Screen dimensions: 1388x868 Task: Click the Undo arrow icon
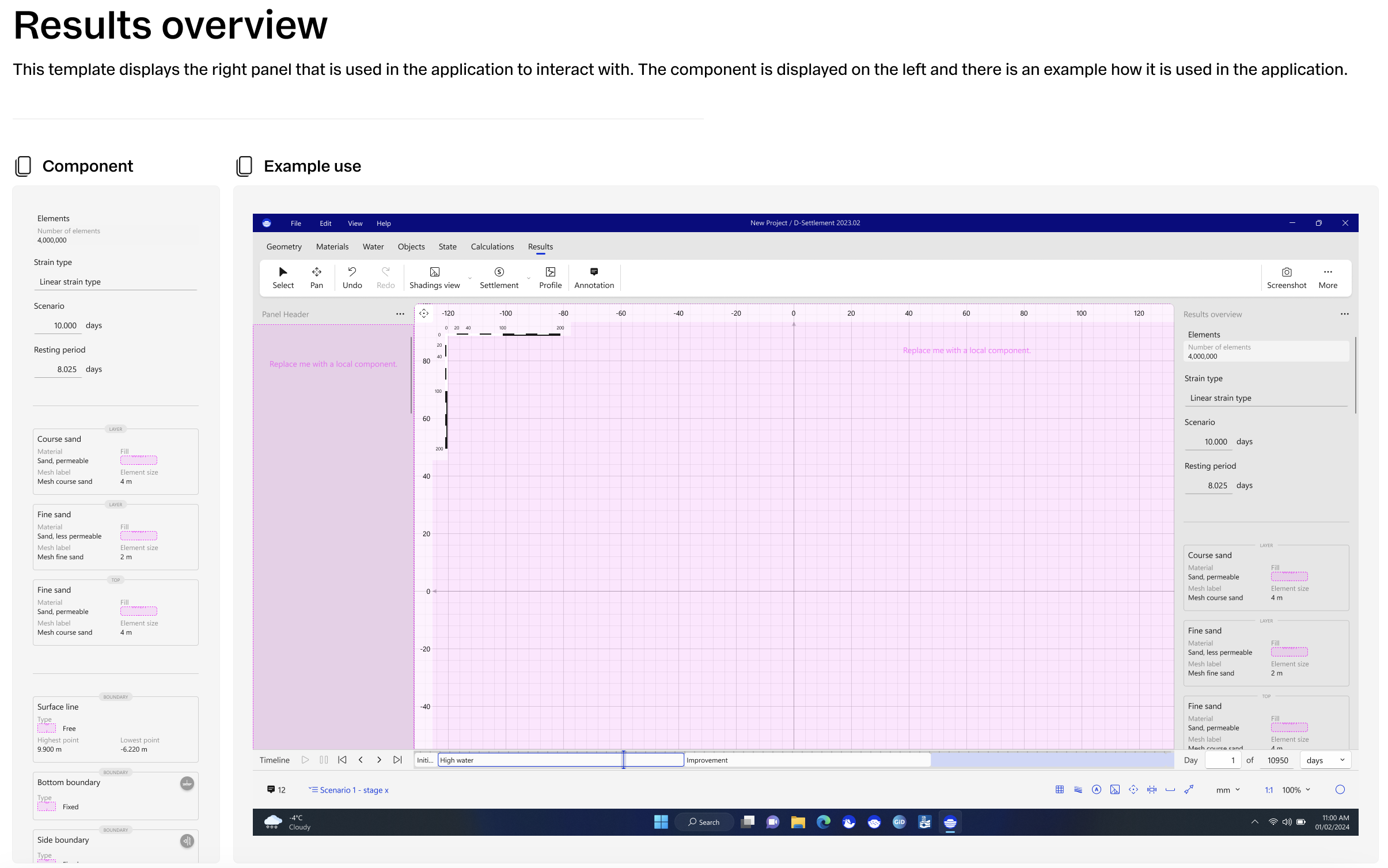[352, 271]
